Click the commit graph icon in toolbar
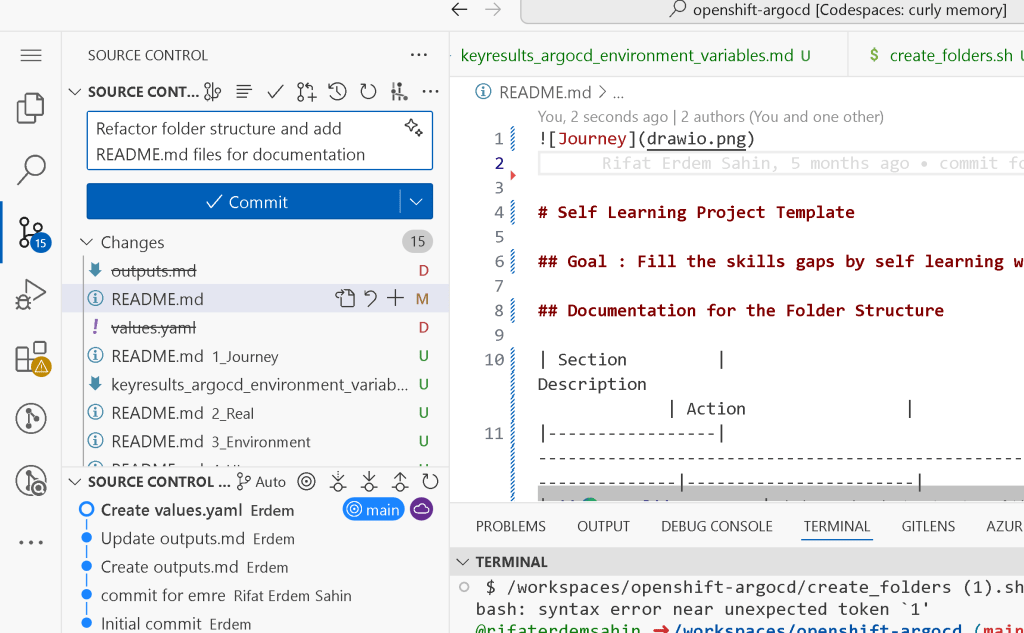 pyautogui.click(x=399, y=92)
